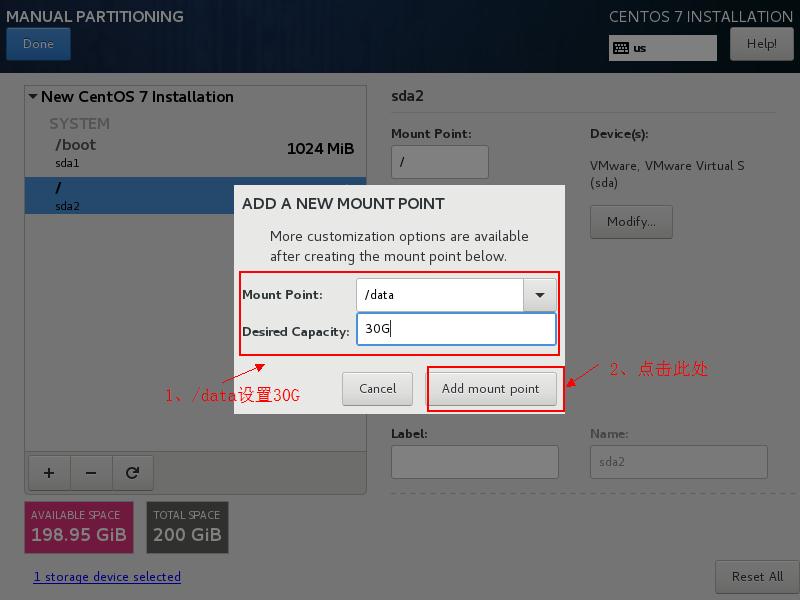The width and height of the screenshot is (800, 600).
Task: Collapse the New CentOS 7 Installation tree
Action: [33, 97]
